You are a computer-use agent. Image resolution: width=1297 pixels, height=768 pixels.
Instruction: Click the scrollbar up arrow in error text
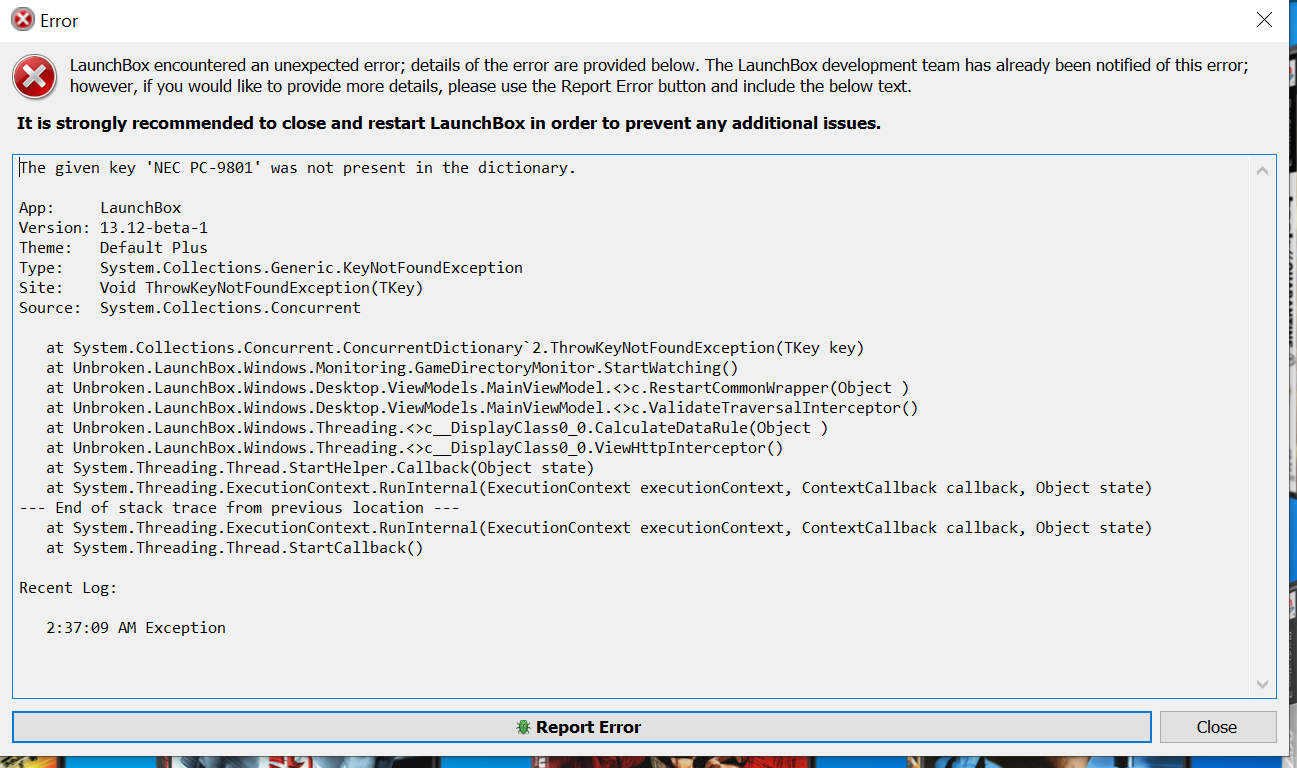(x=1262, y=171)
